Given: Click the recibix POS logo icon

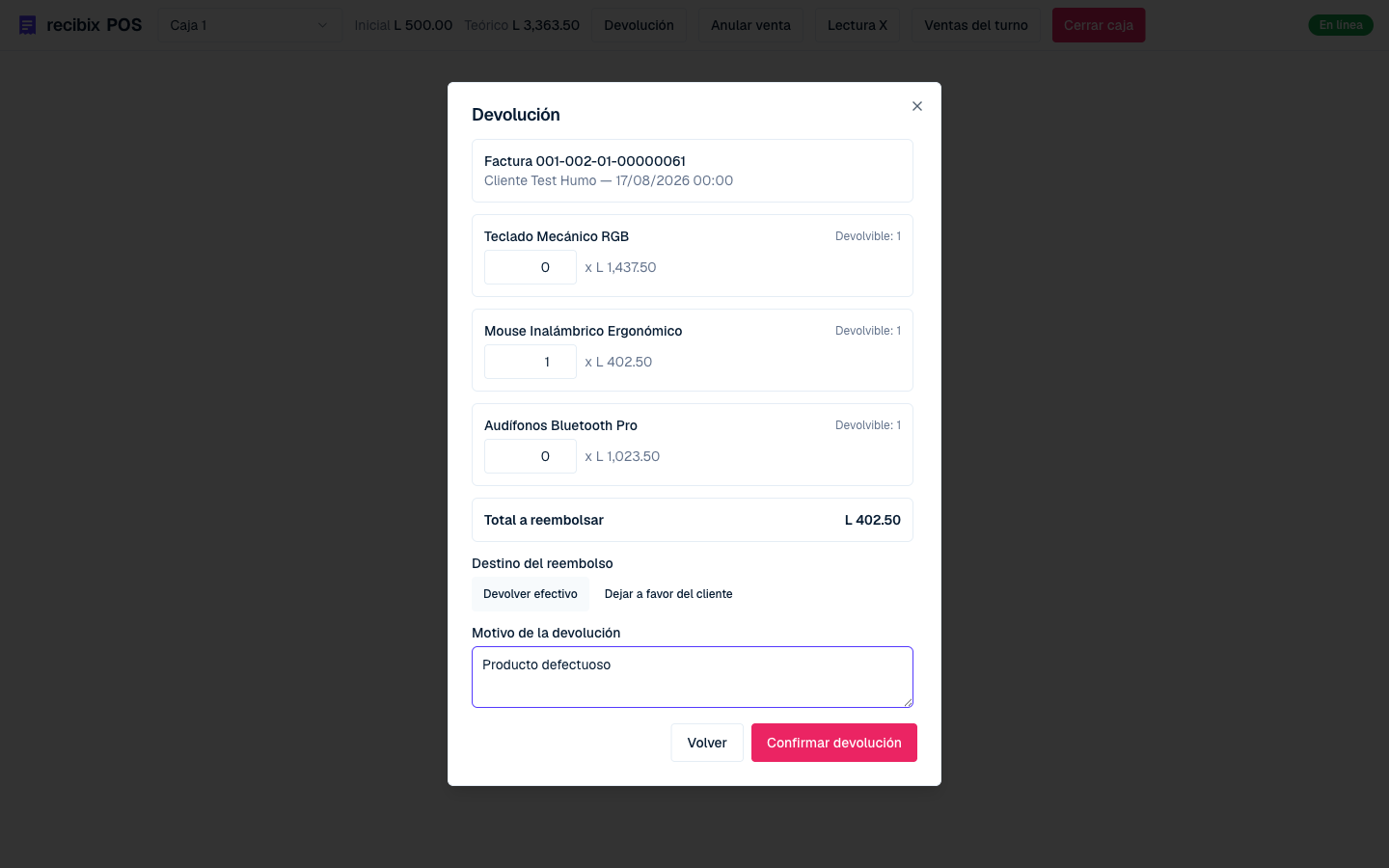Looking at the screenshot, I should tap(27, 25).
